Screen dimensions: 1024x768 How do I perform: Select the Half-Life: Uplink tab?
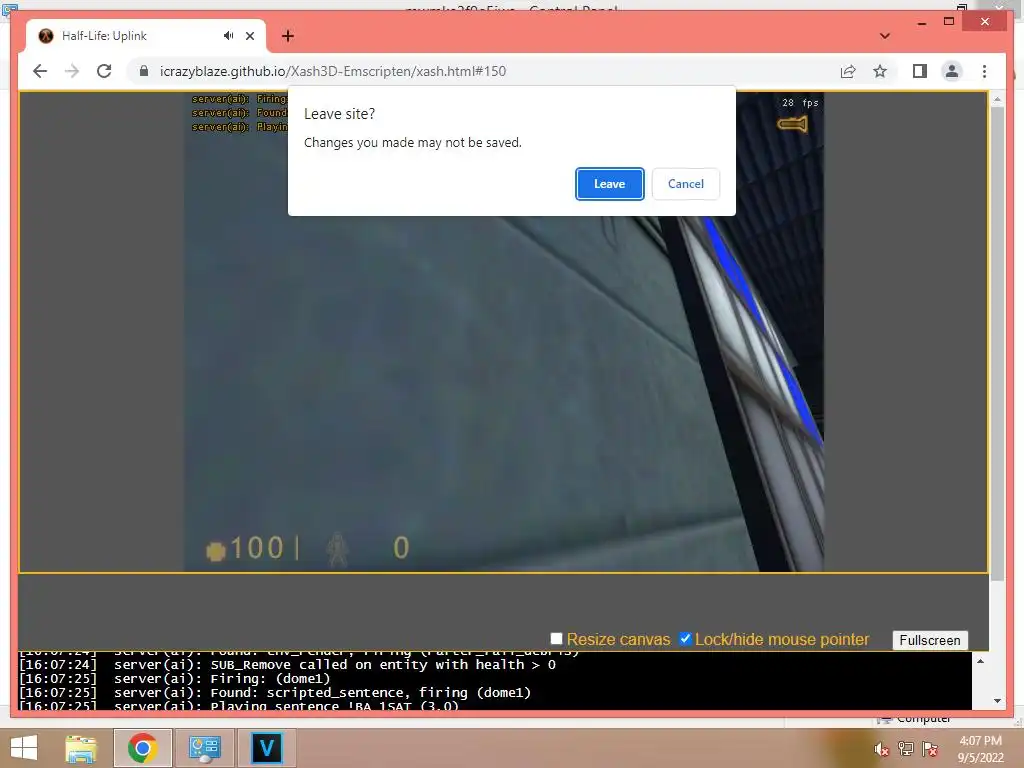coord(145,36)
